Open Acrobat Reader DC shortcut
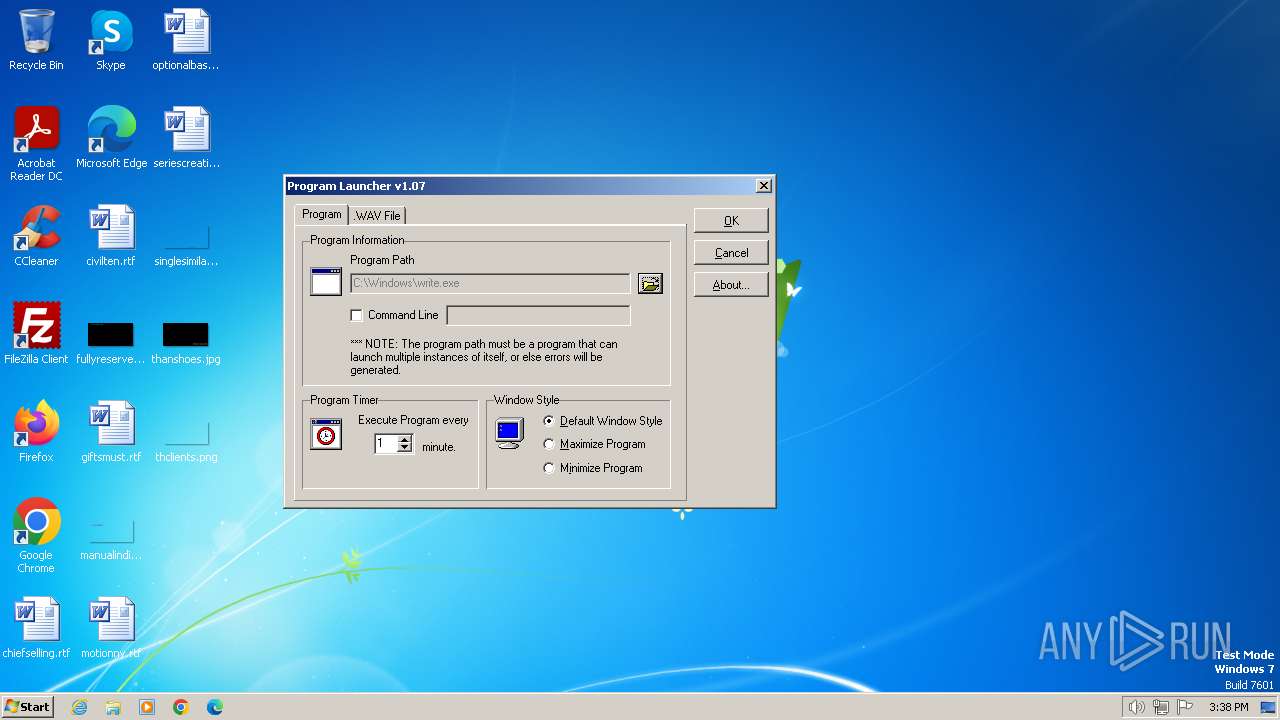This screenshot has height=720, width=1280. pyautogui.click(x=36, y=144)
